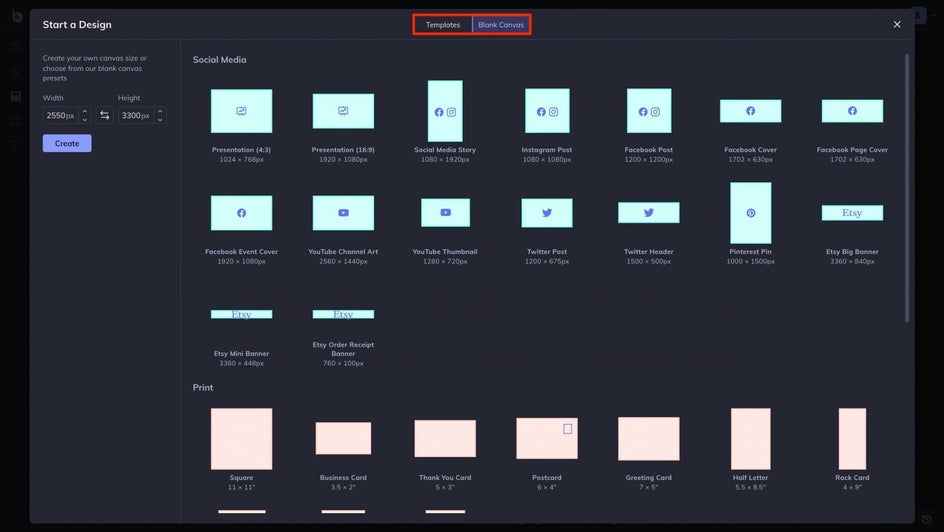Choose the Etsy Big Banner preset
The height and width of the screenshot is (532, 944).
tap(852, 212)
